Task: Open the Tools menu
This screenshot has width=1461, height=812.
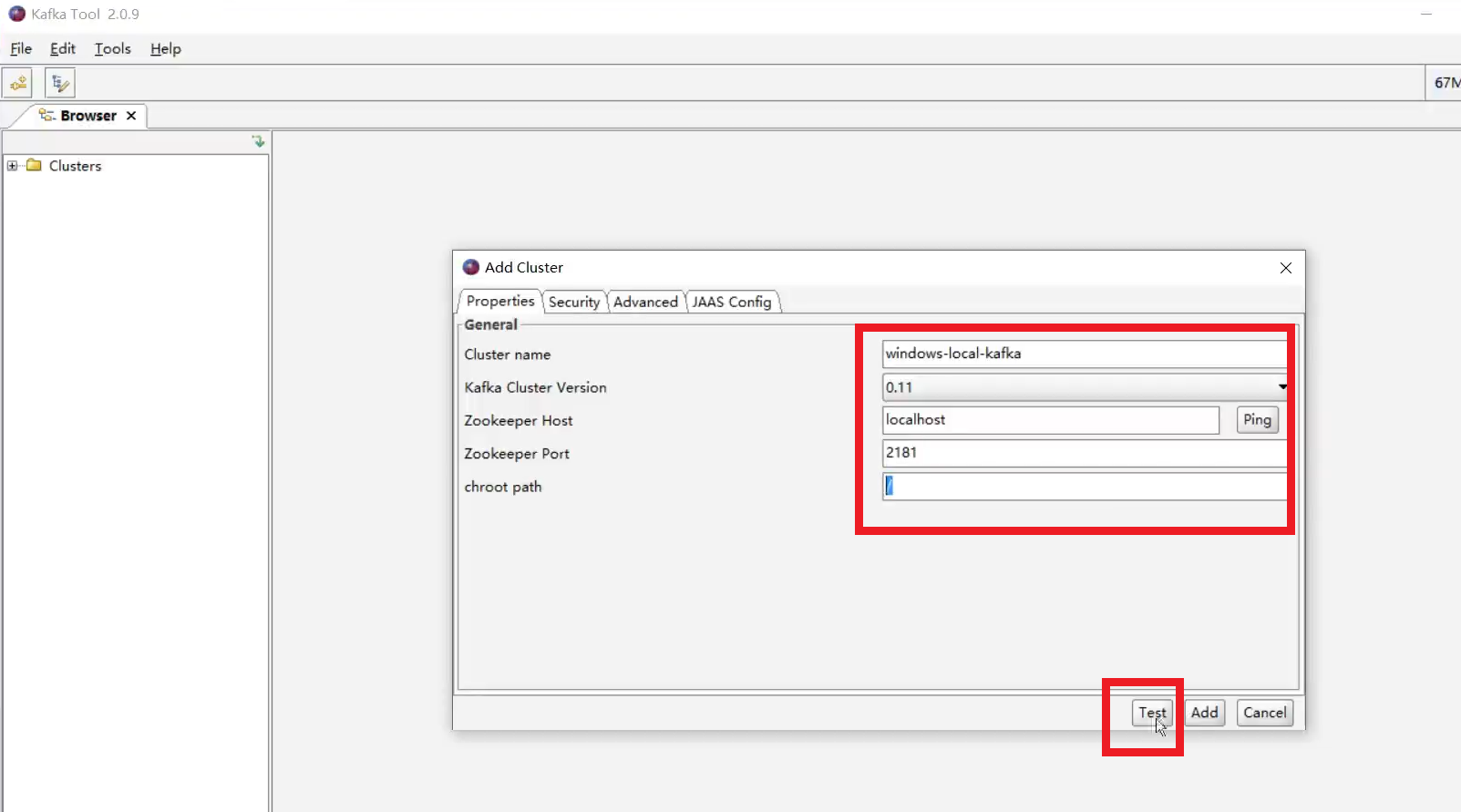Action: [113, 48]
